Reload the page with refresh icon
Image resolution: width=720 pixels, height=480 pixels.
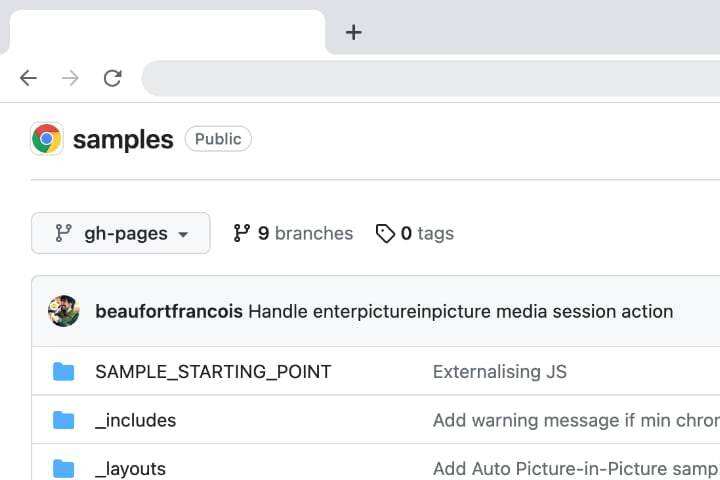point(113,78)
